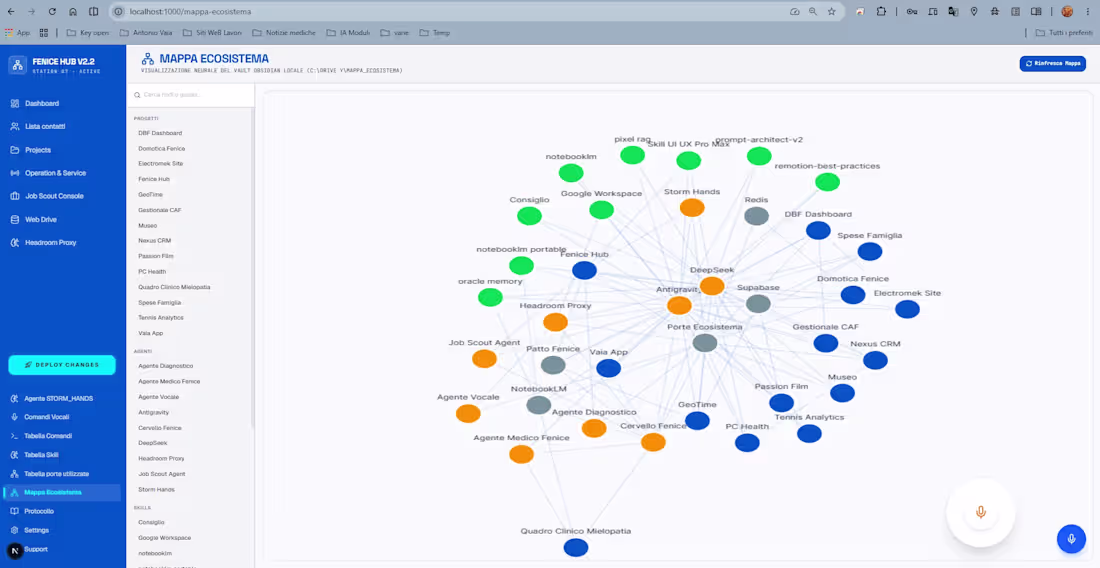Screen dimensions: 1100x568
Task: Click the browser home icon
Action: click(x=73, y=11)
